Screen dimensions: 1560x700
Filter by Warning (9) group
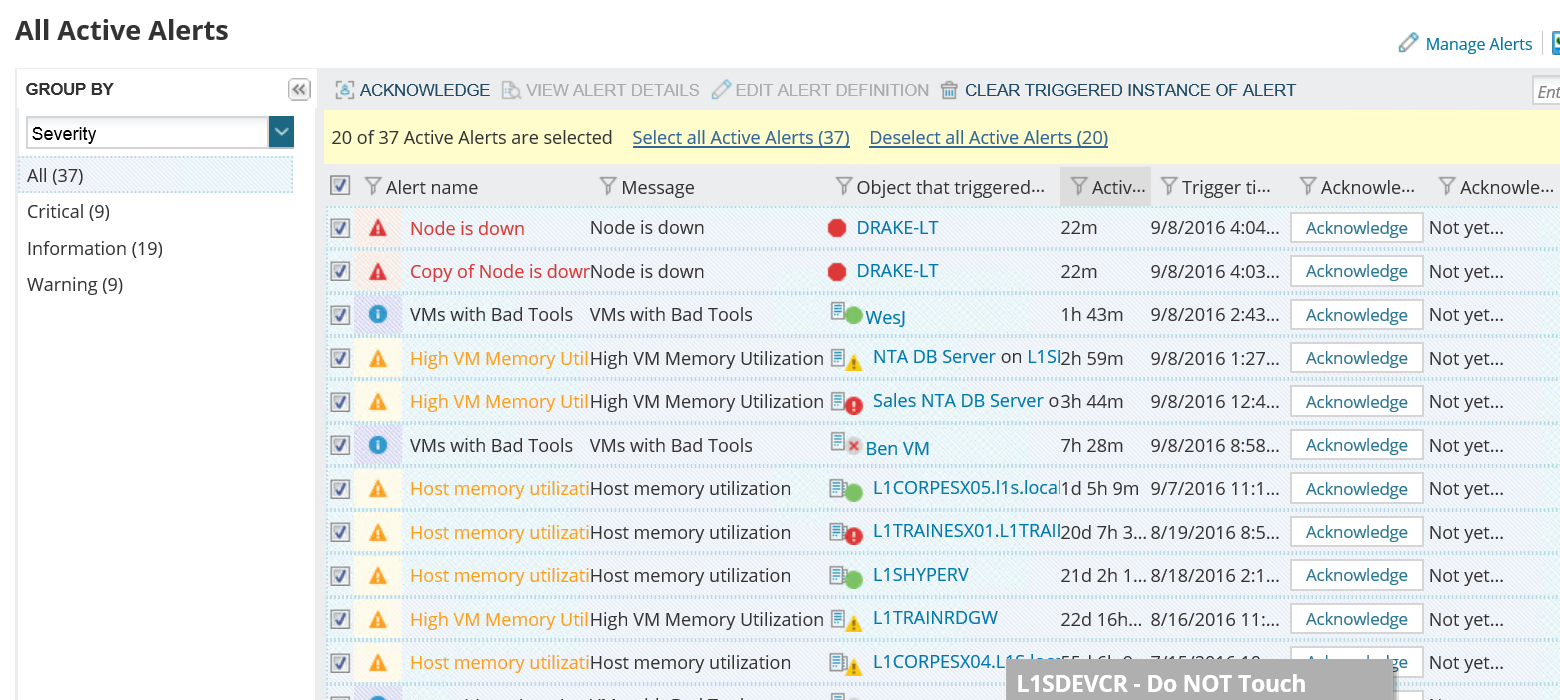coord(75,284)
